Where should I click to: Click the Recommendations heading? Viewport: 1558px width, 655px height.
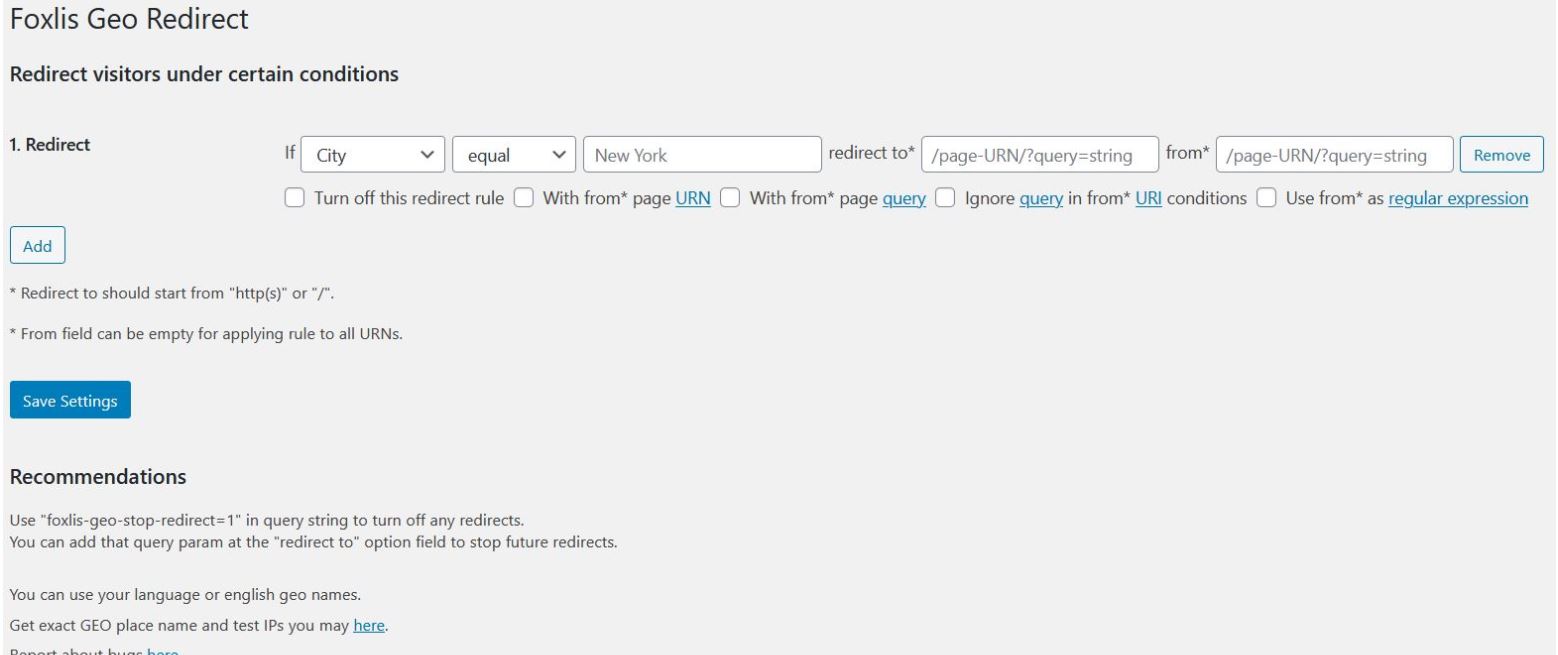[x=98, y=477]
